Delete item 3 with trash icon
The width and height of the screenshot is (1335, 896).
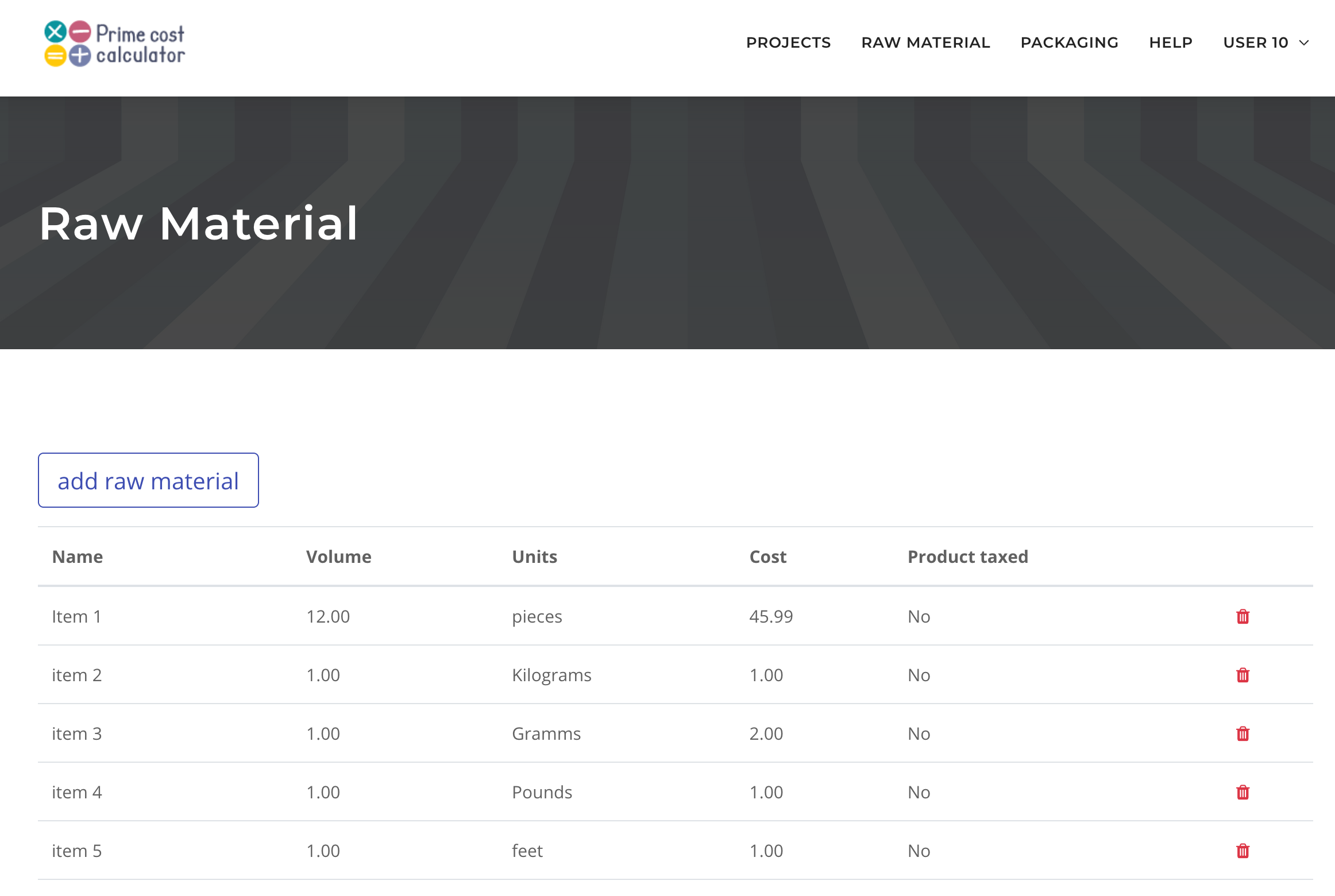[1243, 733]
